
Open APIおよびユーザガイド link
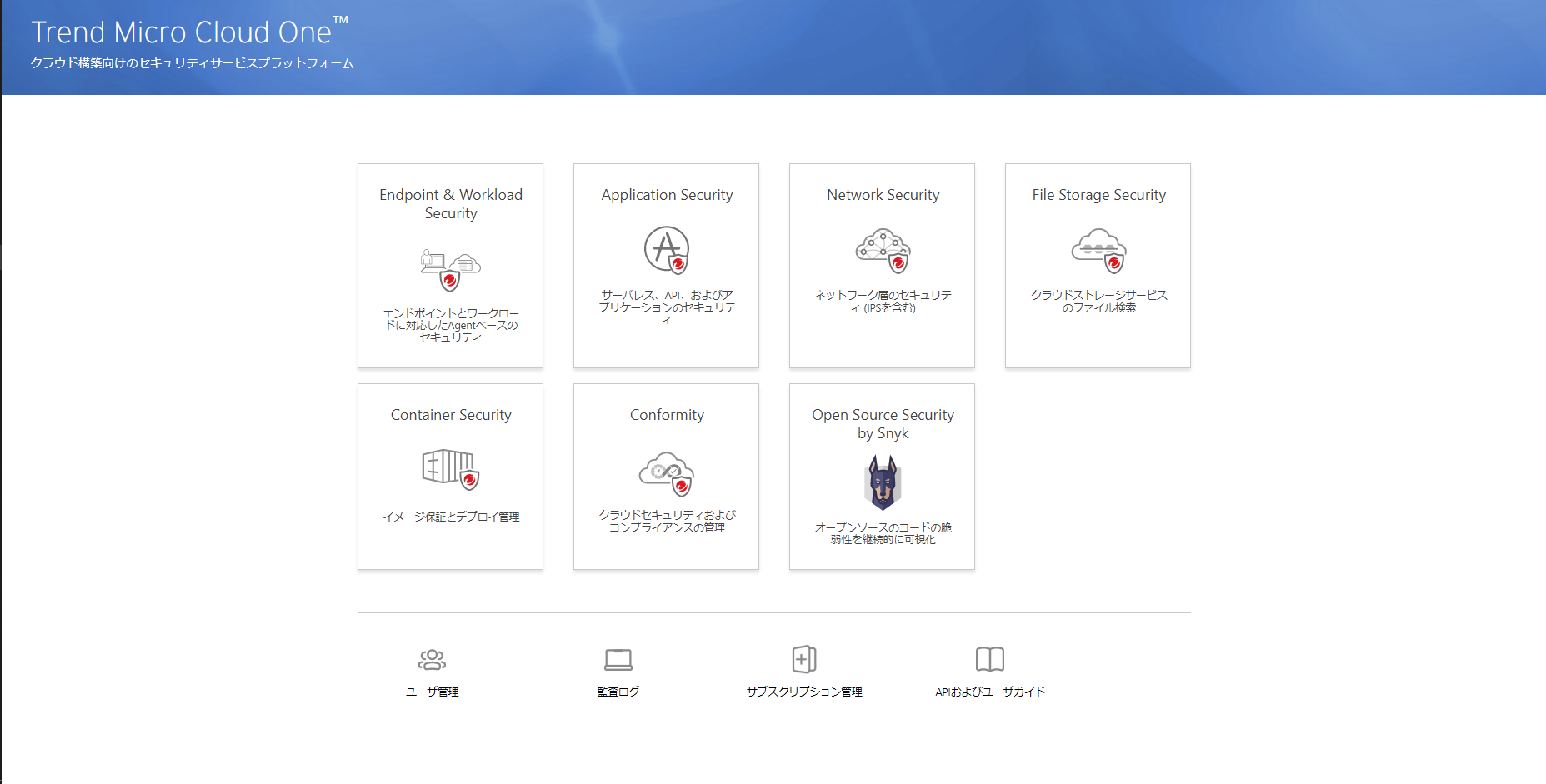tap(990, 692)
